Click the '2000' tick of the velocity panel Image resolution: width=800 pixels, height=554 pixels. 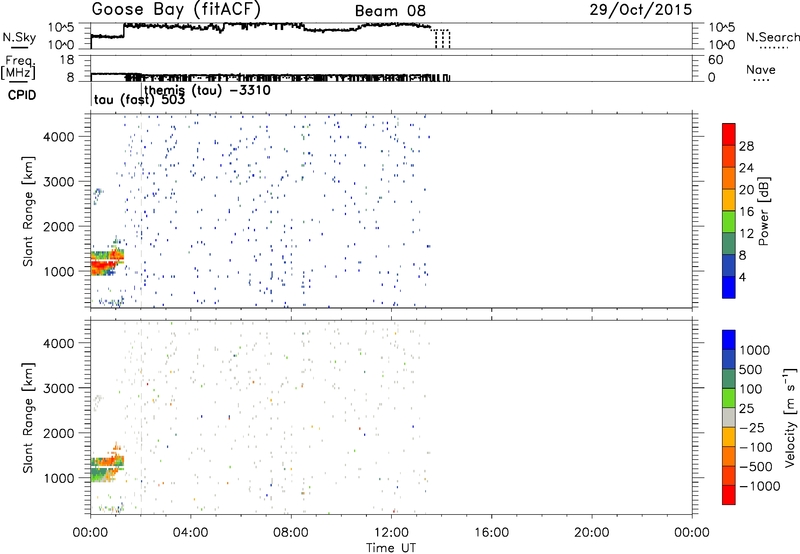click(x=58, y=433)
